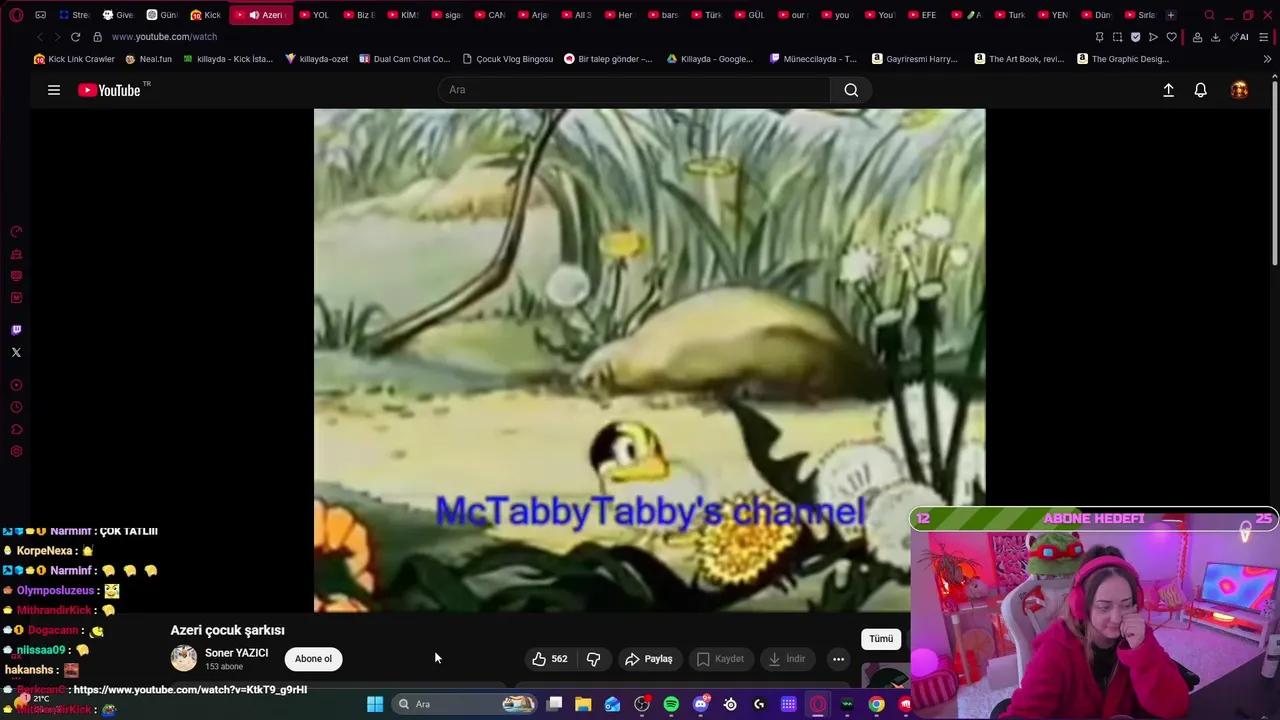The image size is (1280, 720).
Task: Dislike the Azeri çocuk şarkısı video
Action: pos(593,659)
